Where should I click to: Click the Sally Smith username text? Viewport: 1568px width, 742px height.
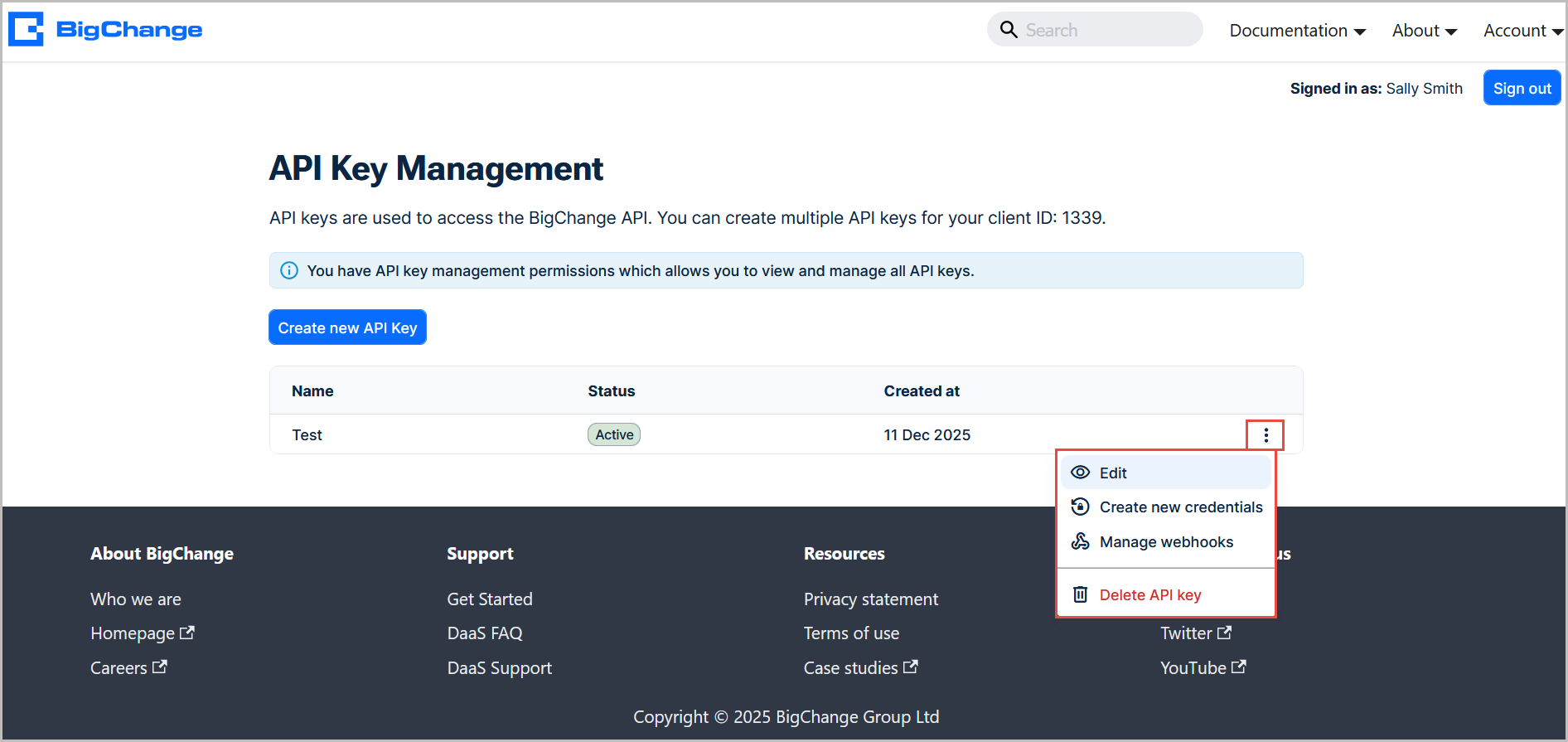pyautogui.click(x=1424, y=88)
